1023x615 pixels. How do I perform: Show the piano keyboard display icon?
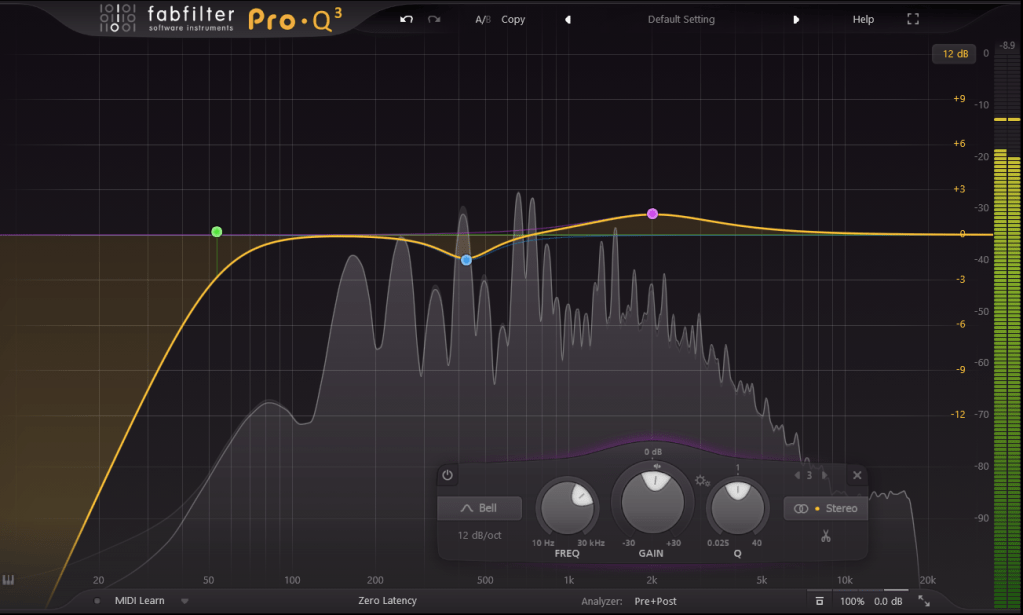(x=9, y=580)
